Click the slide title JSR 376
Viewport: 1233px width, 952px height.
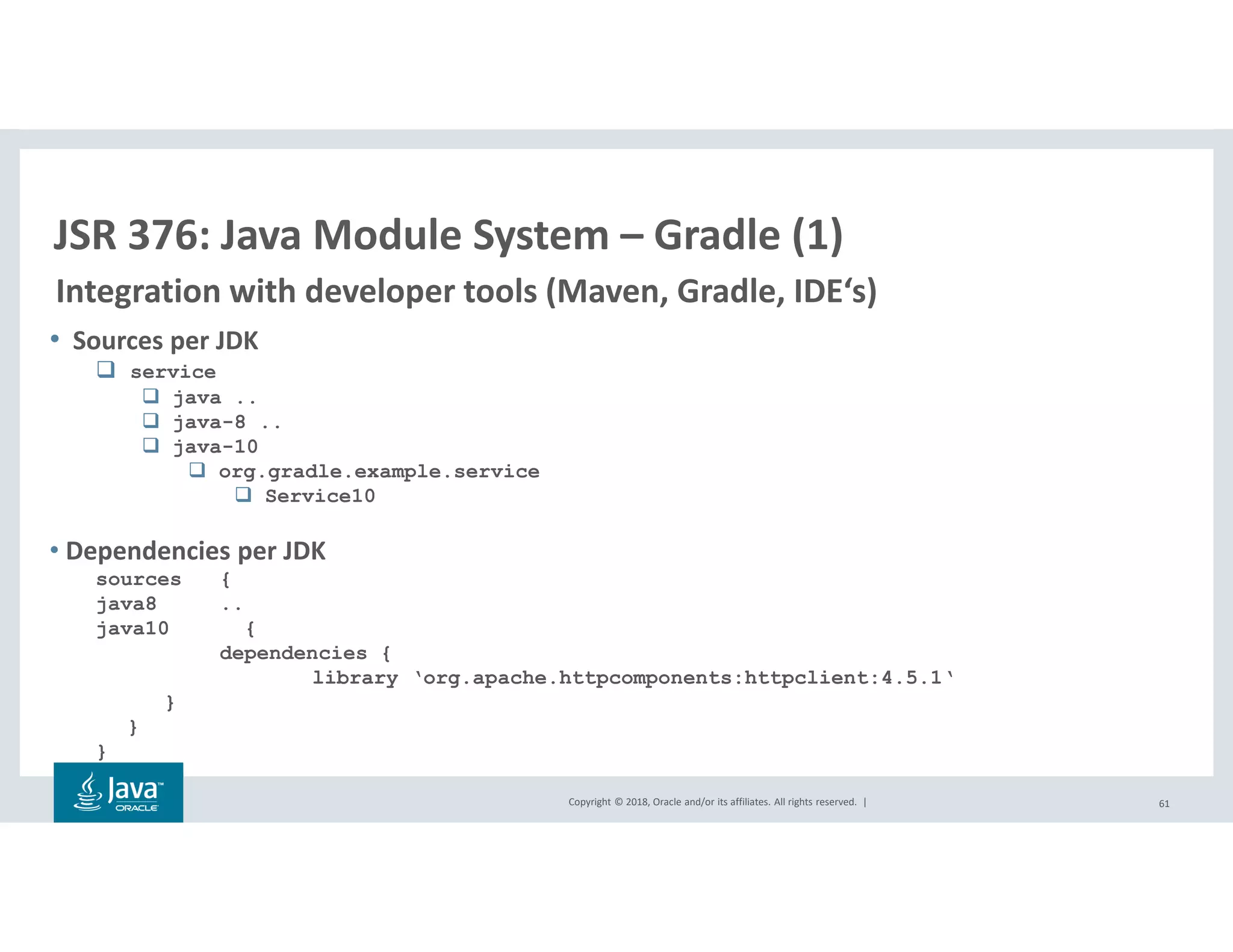pyautogui.click(x=447, y=235)
